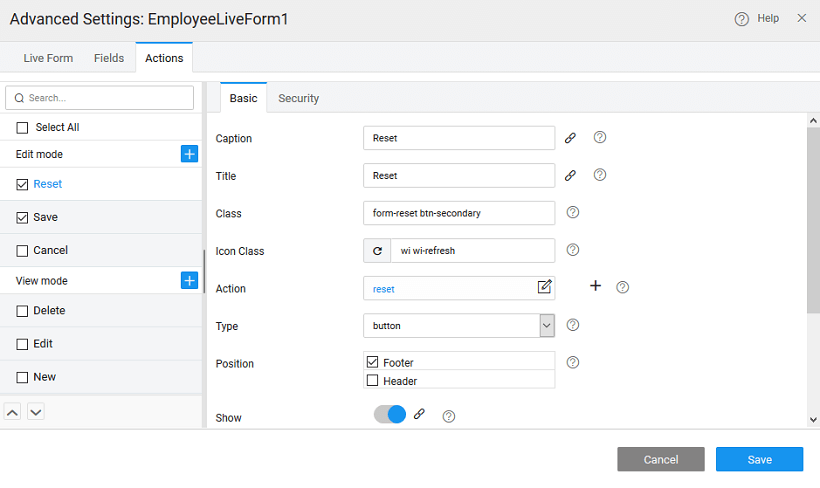
Task: Click the bind icon next to Title field
Action: click(570, 175)
